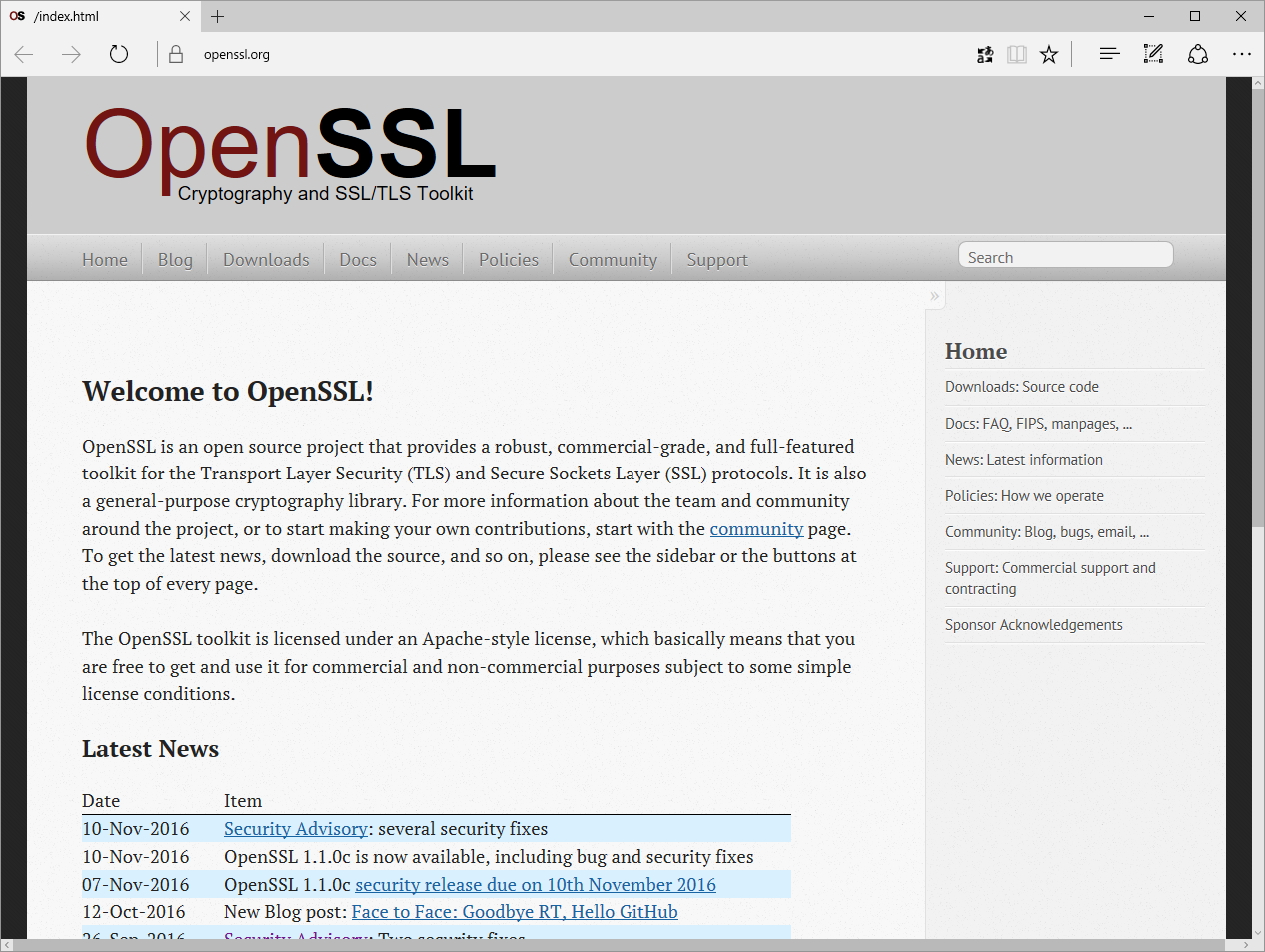Open the Sponsor Acknowledgements link

1033,624
